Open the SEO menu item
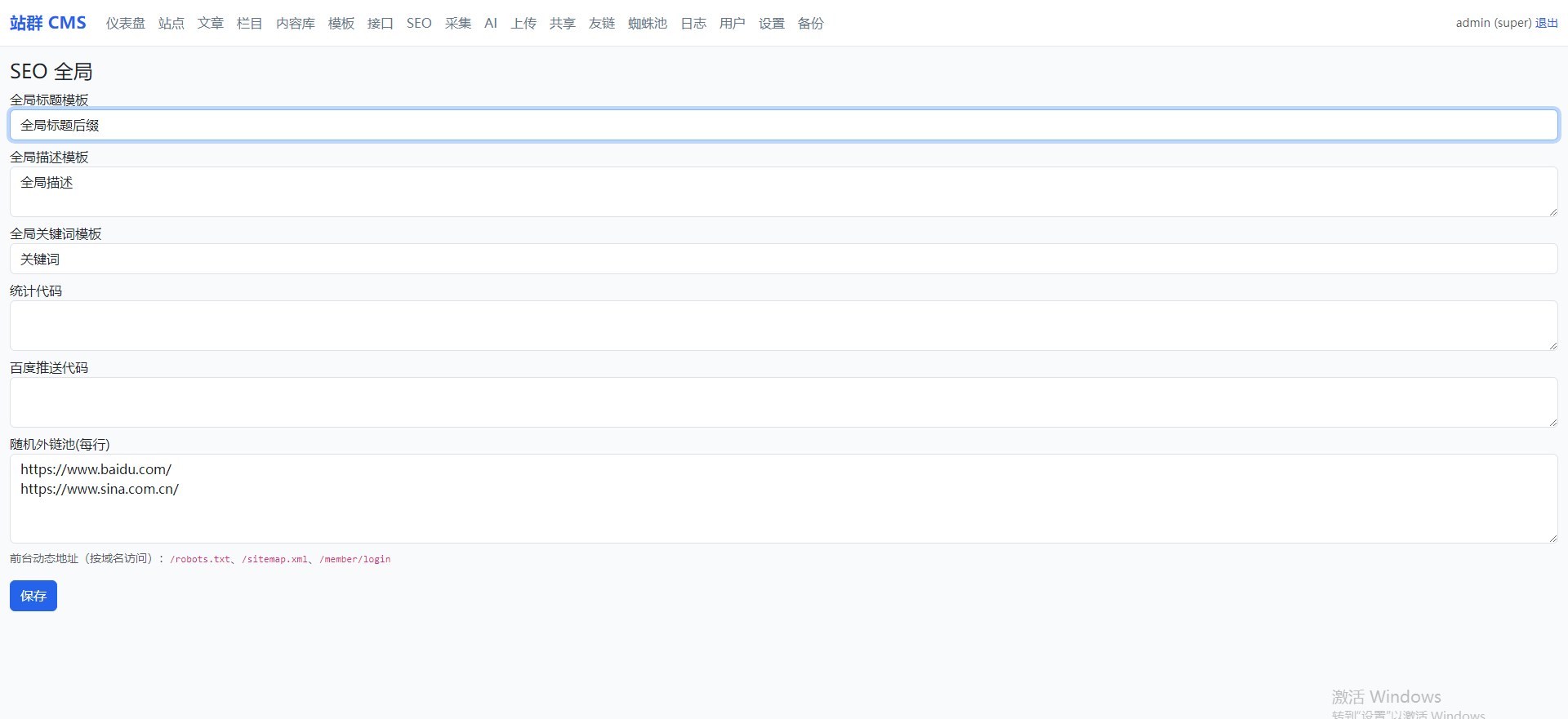 pyautogui.click(x=419, y=24)
